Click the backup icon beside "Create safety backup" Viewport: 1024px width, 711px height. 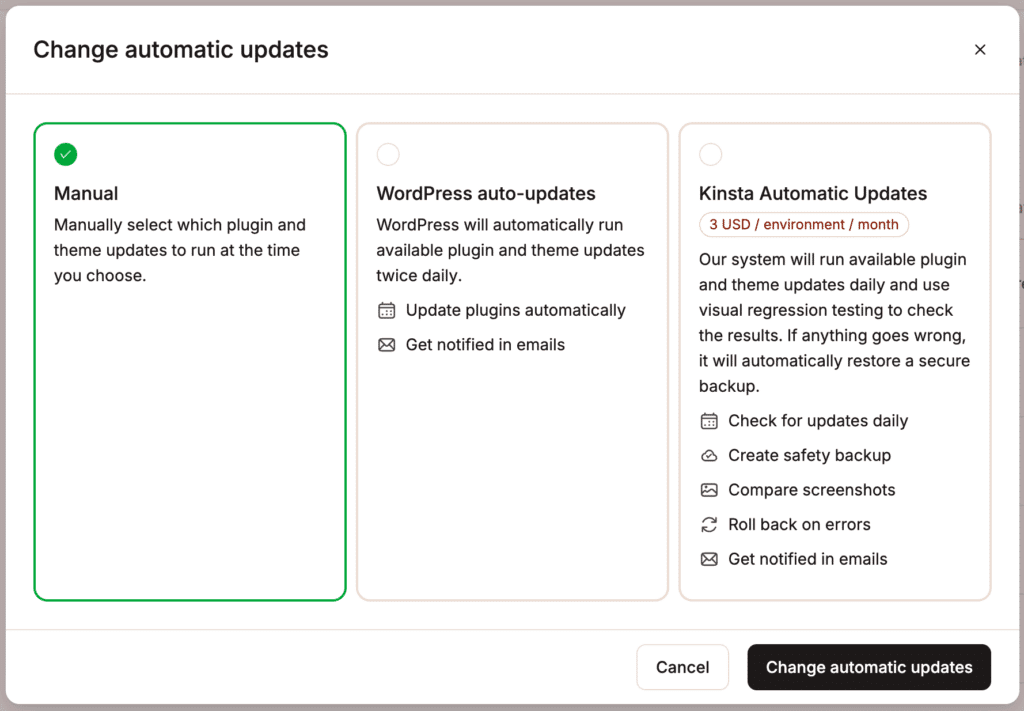coord(709,455)
